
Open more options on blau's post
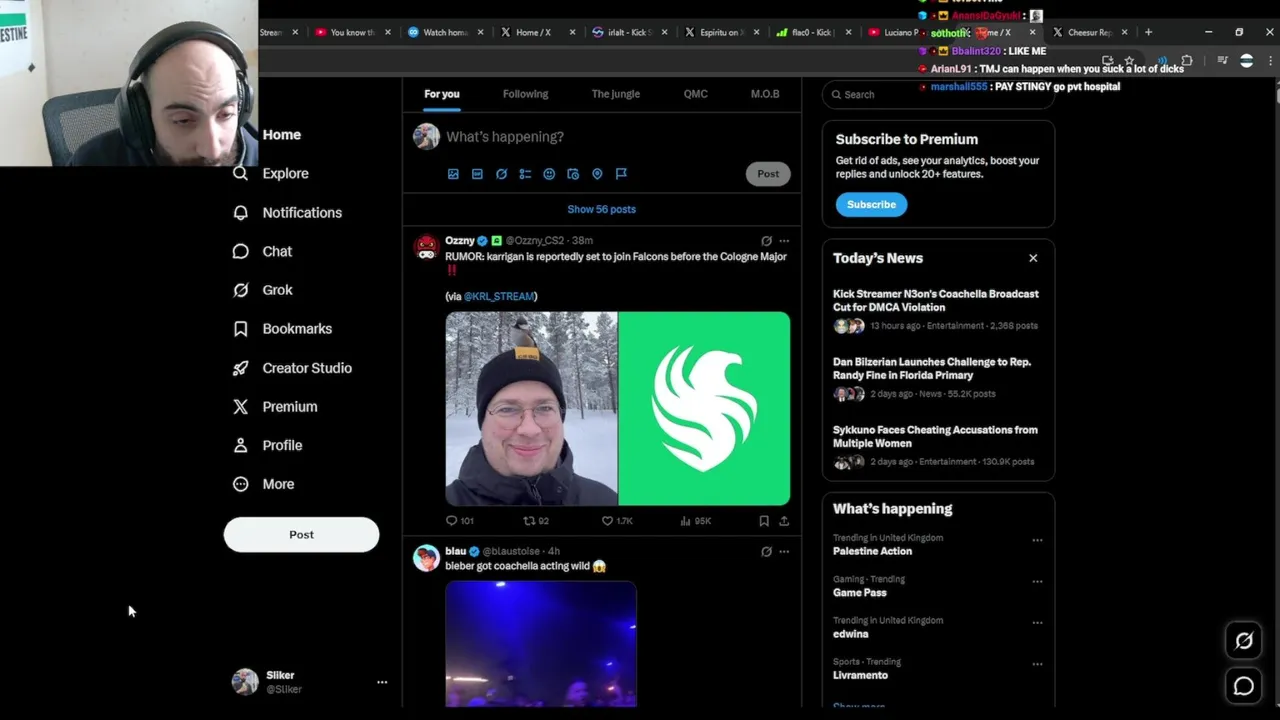click(x=784, y=552)
